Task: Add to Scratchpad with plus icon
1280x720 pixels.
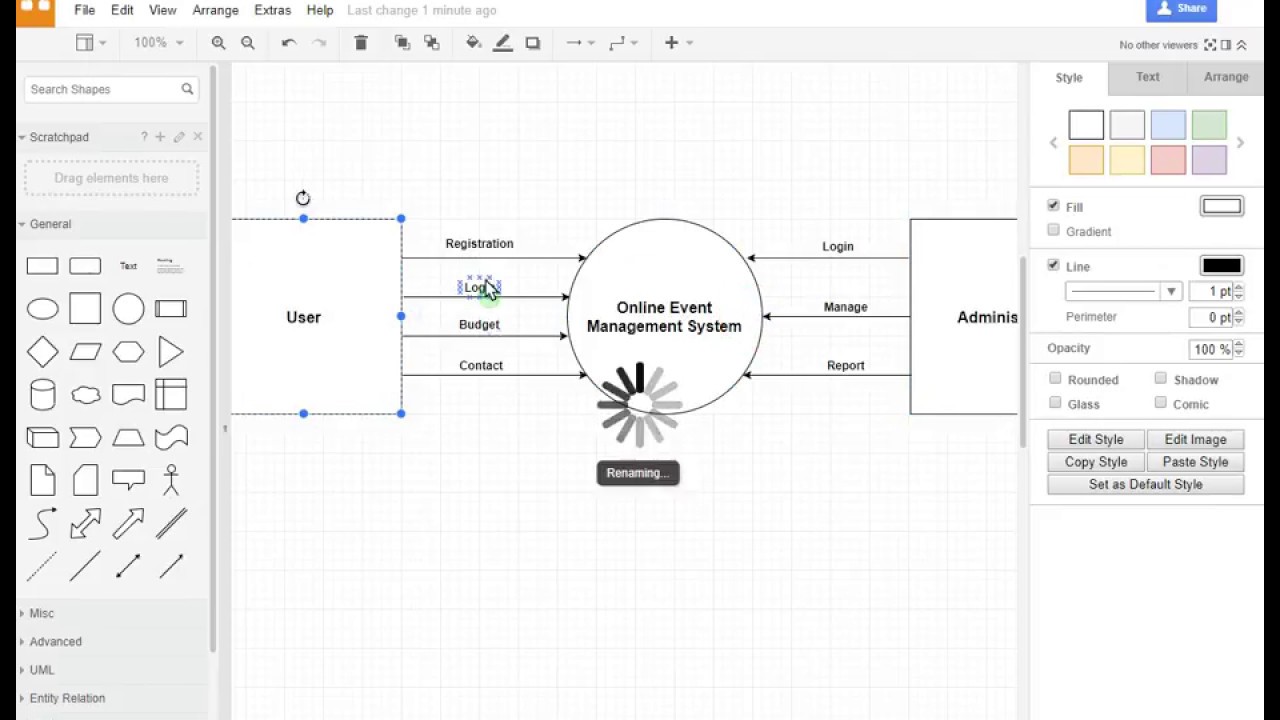Action: pos(160,137)
